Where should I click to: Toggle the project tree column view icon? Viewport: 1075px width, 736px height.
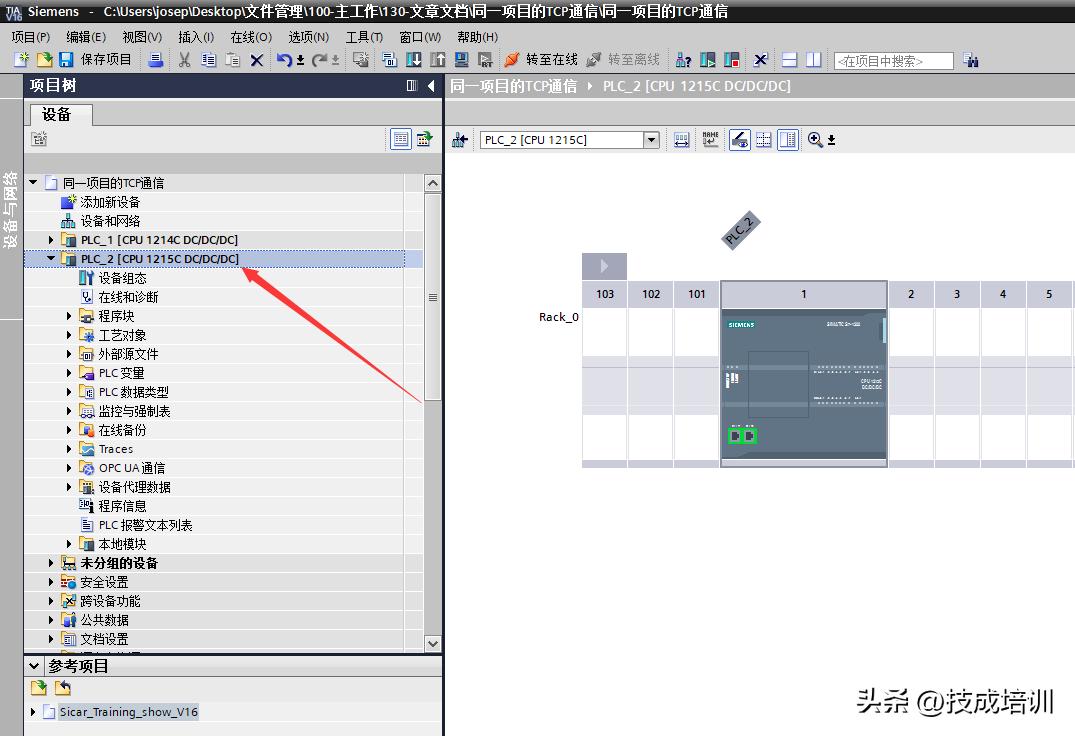coord(412,86)
